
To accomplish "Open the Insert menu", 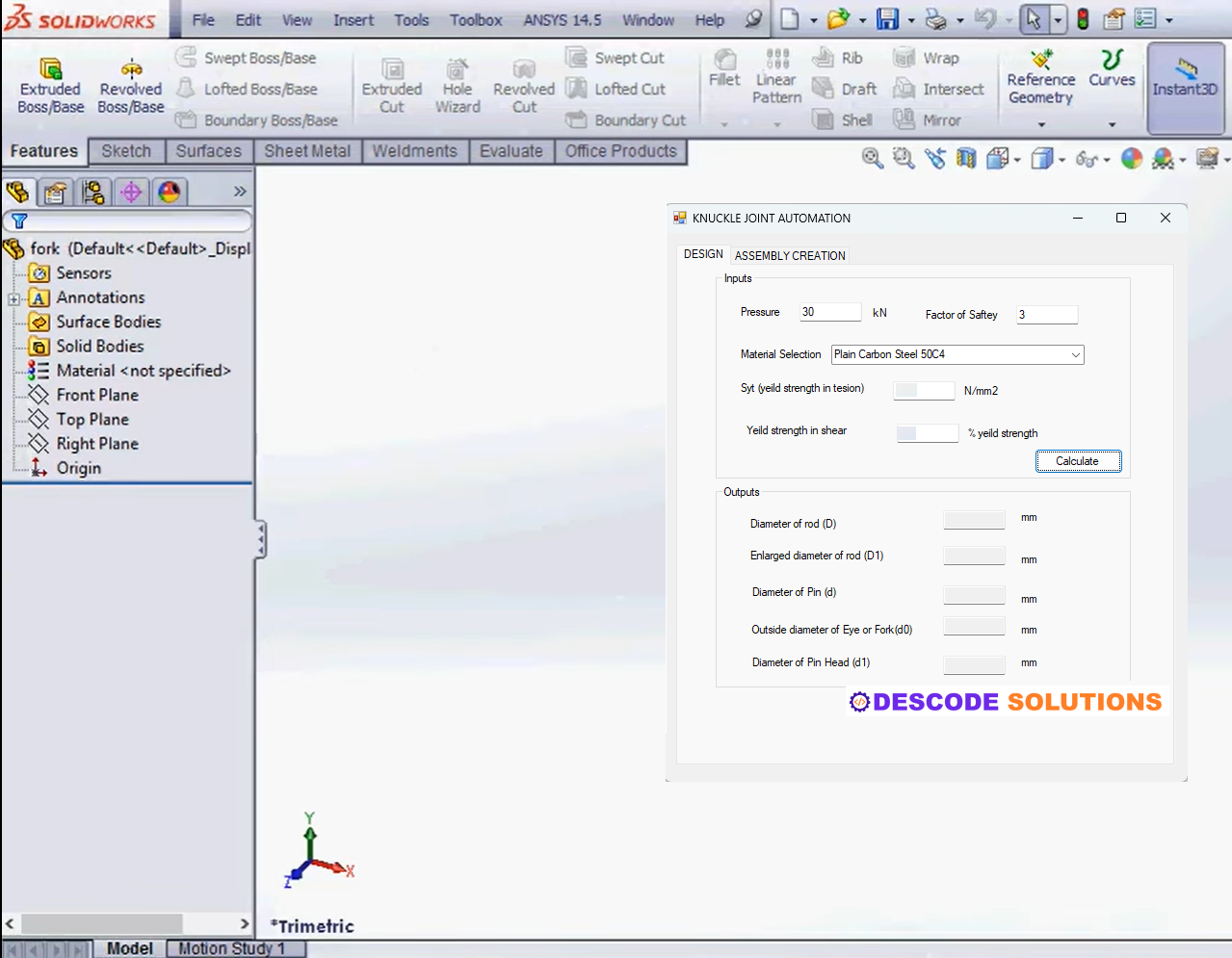I will click(353, 19).
